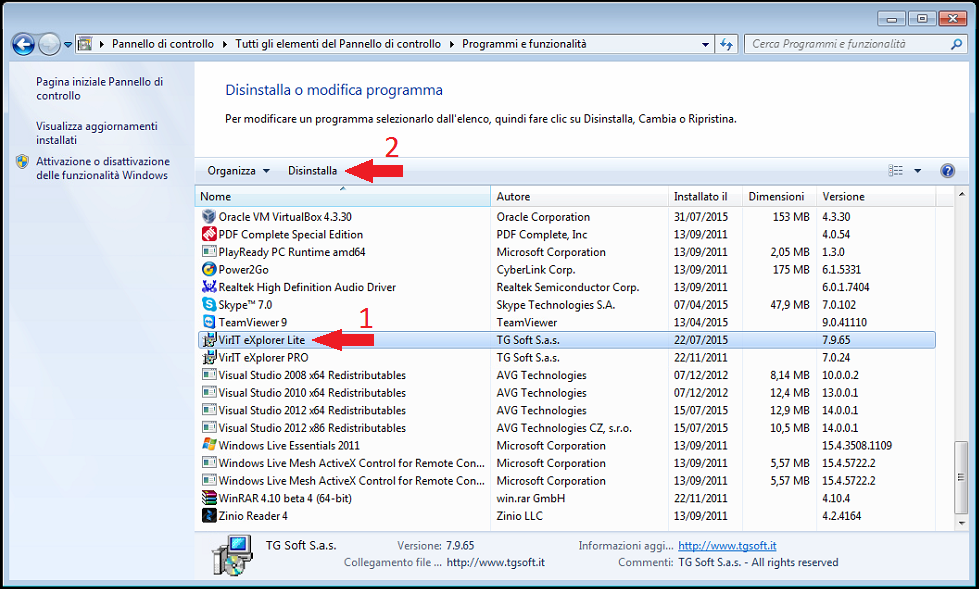979x589 pixels.
Task: Click the install date 31/07/2015
Action: 701,217
